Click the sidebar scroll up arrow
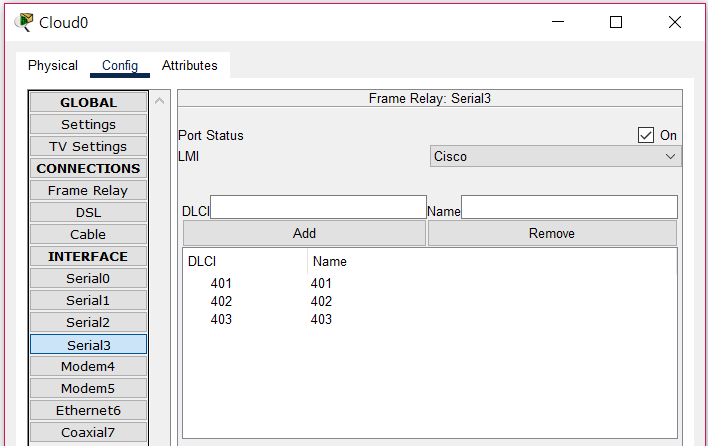The width and height of the screenshot is (708, 446). coord(159,101)
